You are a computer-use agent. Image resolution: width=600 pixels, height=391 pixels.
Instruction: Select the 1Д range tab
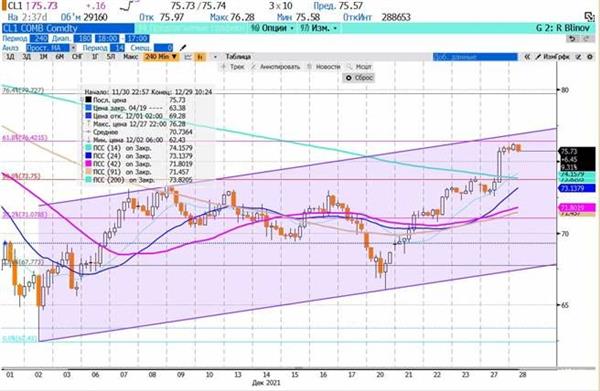[10, 57]
